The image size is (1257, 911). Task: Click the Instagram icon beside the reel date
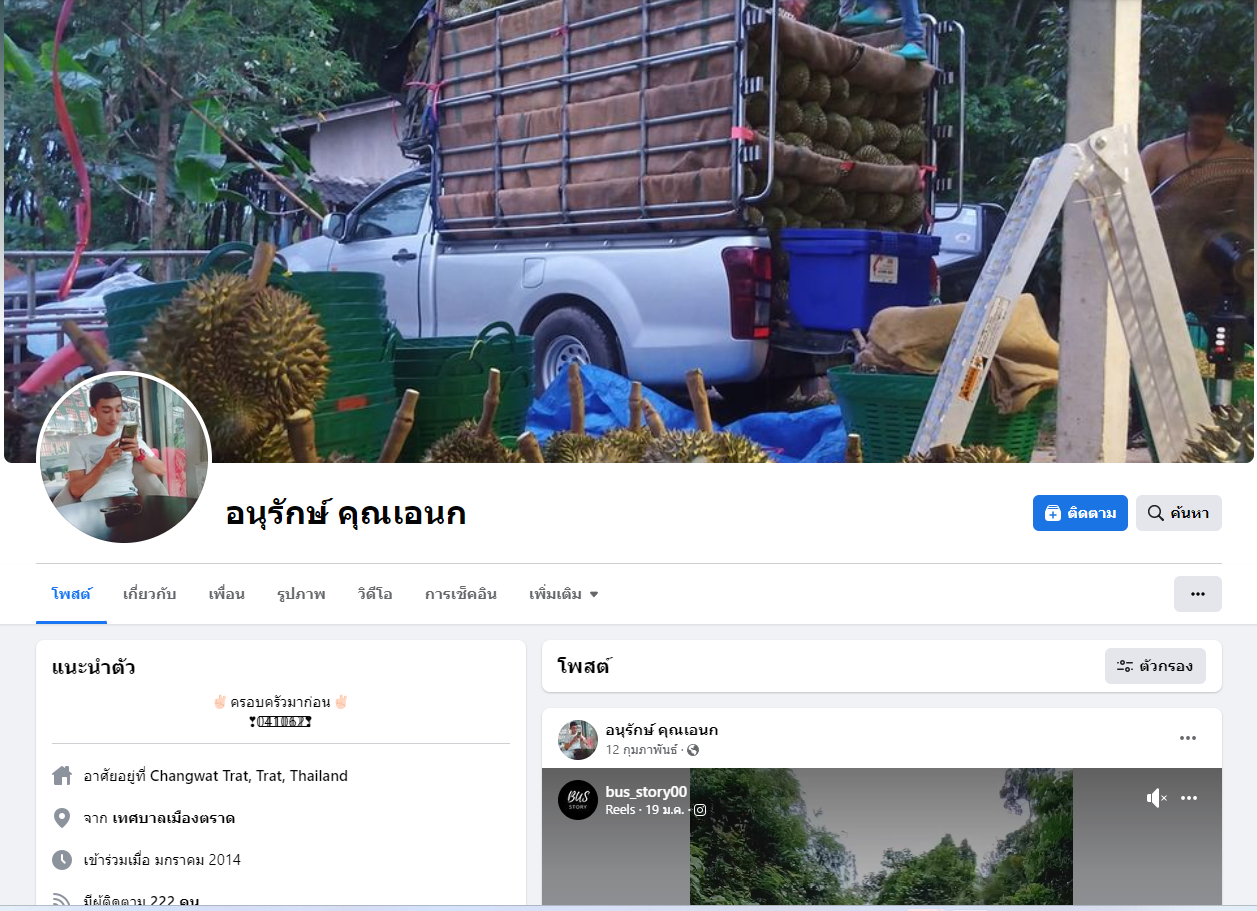pyautogui.click(x=700, y=810)
